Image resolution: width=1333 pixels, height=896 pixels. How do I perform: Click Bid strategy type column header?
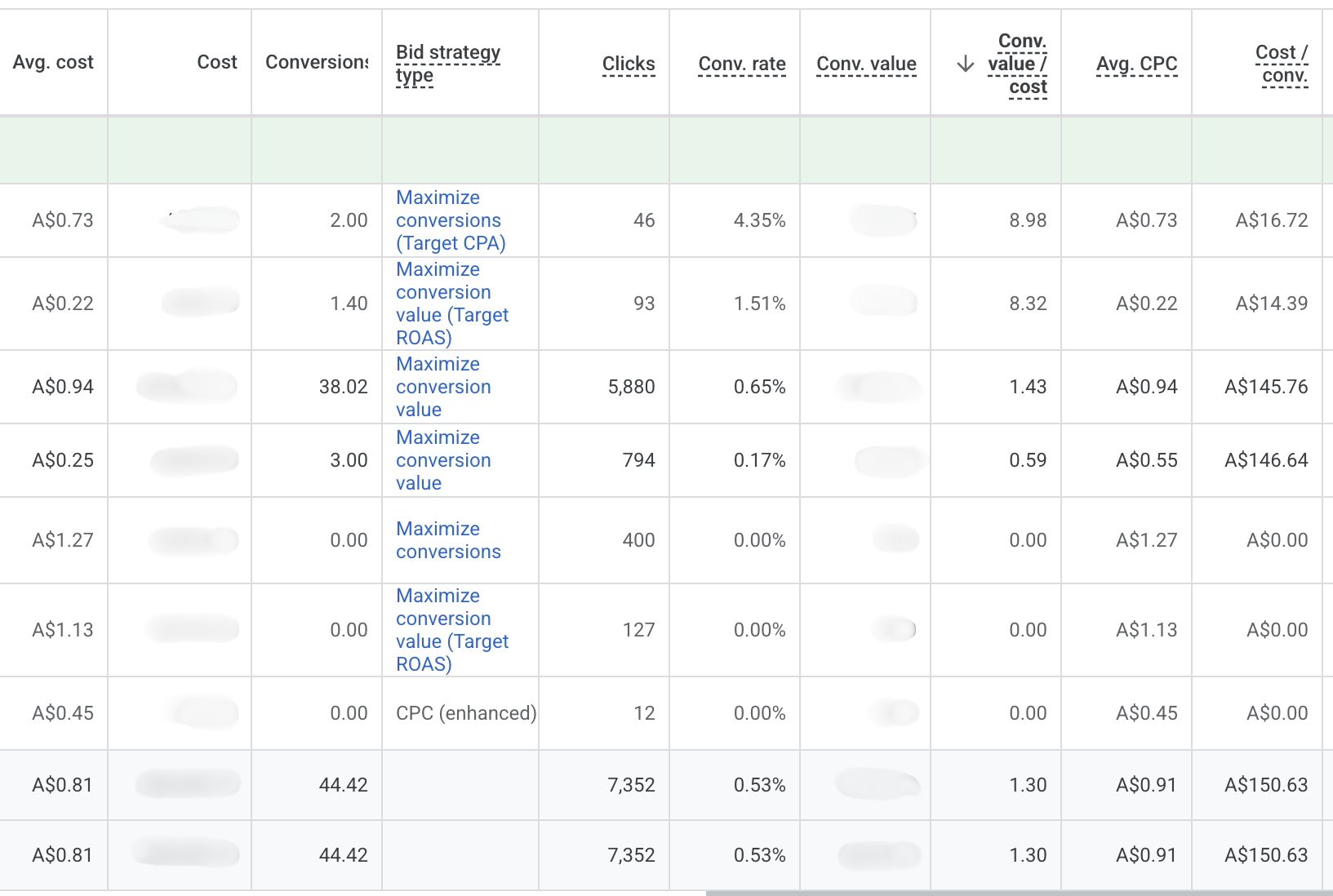[x=448, y=64]
